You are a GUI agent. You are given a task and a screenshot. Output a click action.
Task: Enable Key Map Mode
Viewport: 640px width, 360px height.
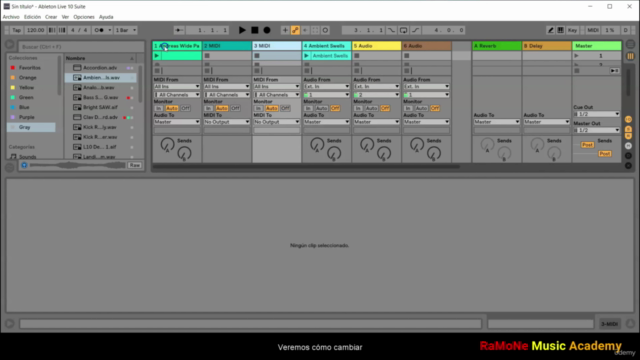[572, 30]
